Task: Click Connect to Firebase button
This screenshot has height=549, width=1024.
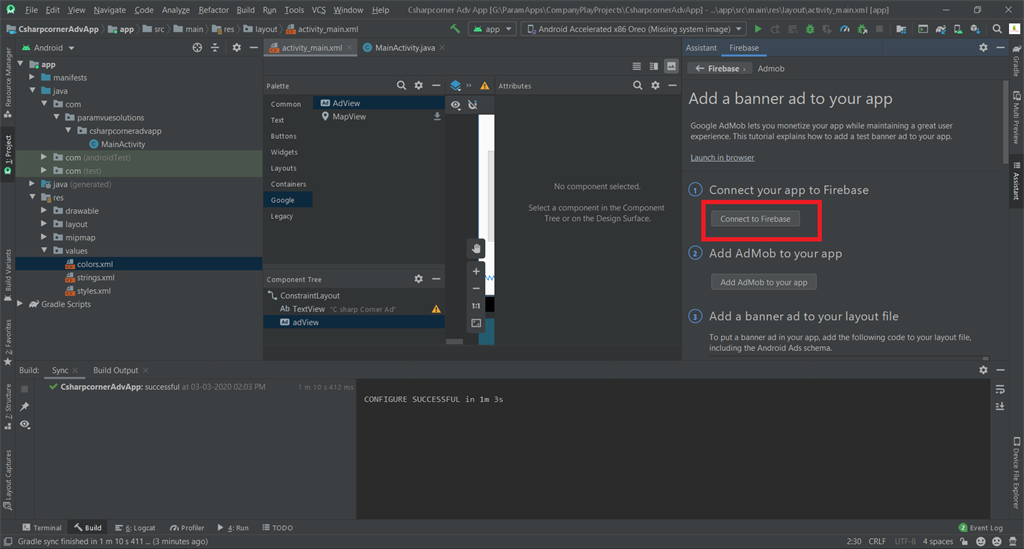Action: (x=755, y=219)
